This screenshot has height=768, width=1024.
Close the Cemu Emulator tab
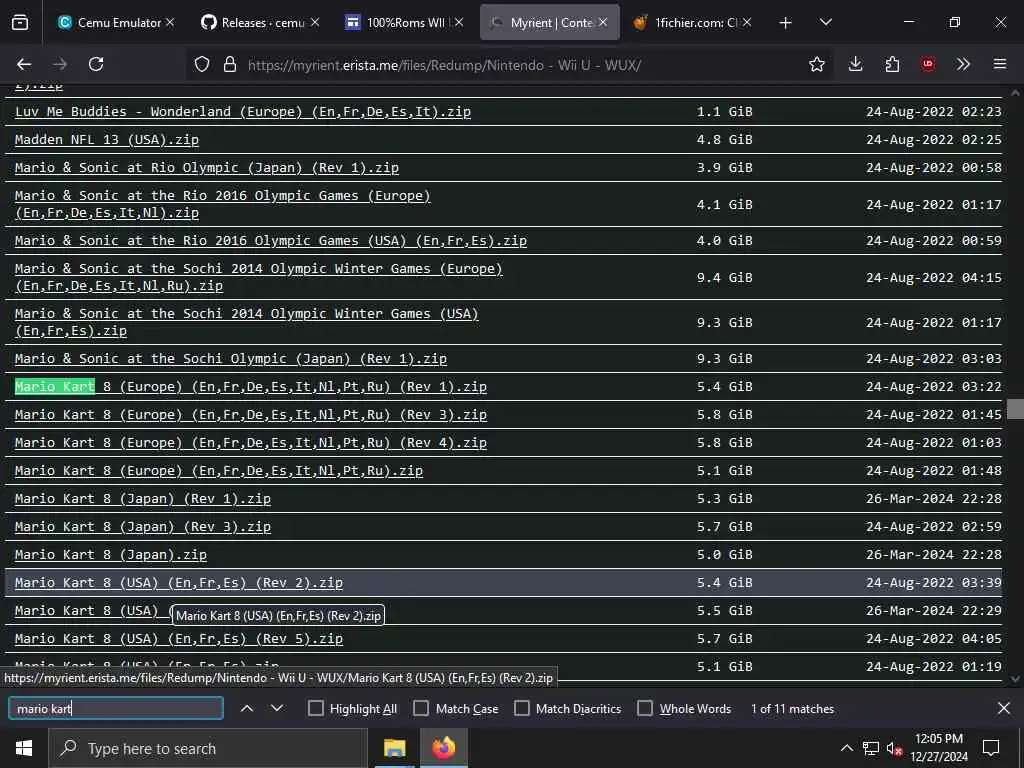tap(170, 22)
